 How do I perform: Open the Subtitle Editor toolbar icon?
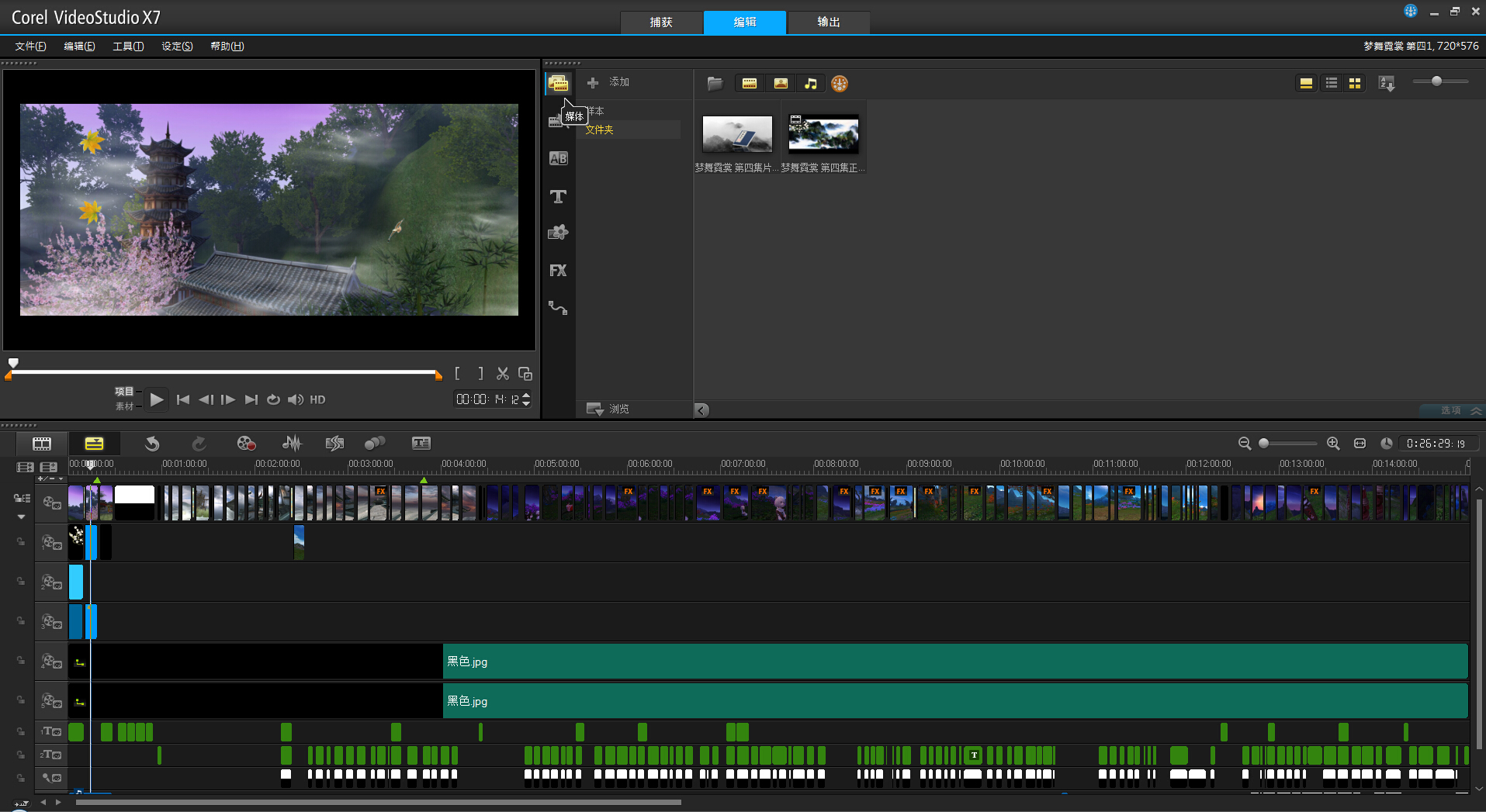point(421,443)
